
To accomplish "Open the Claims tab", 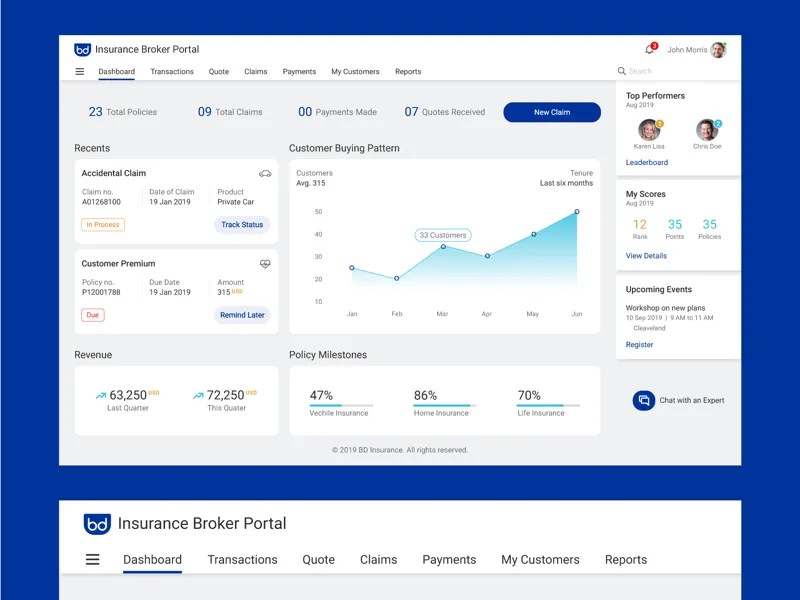I will pos(255,71).
